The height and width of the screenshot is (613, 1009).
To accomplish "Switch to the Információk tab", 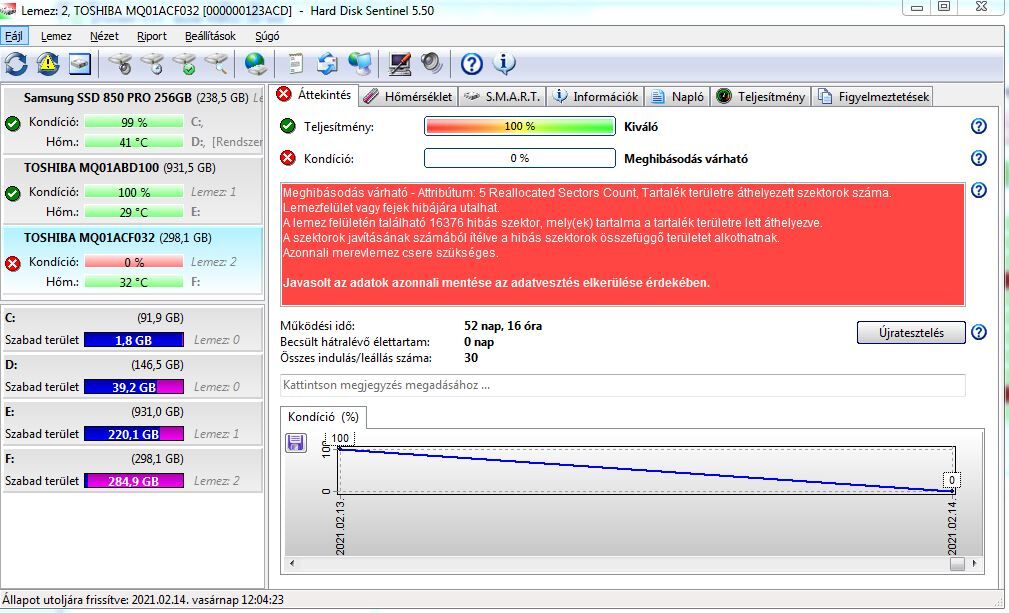I will pos(596,96).
